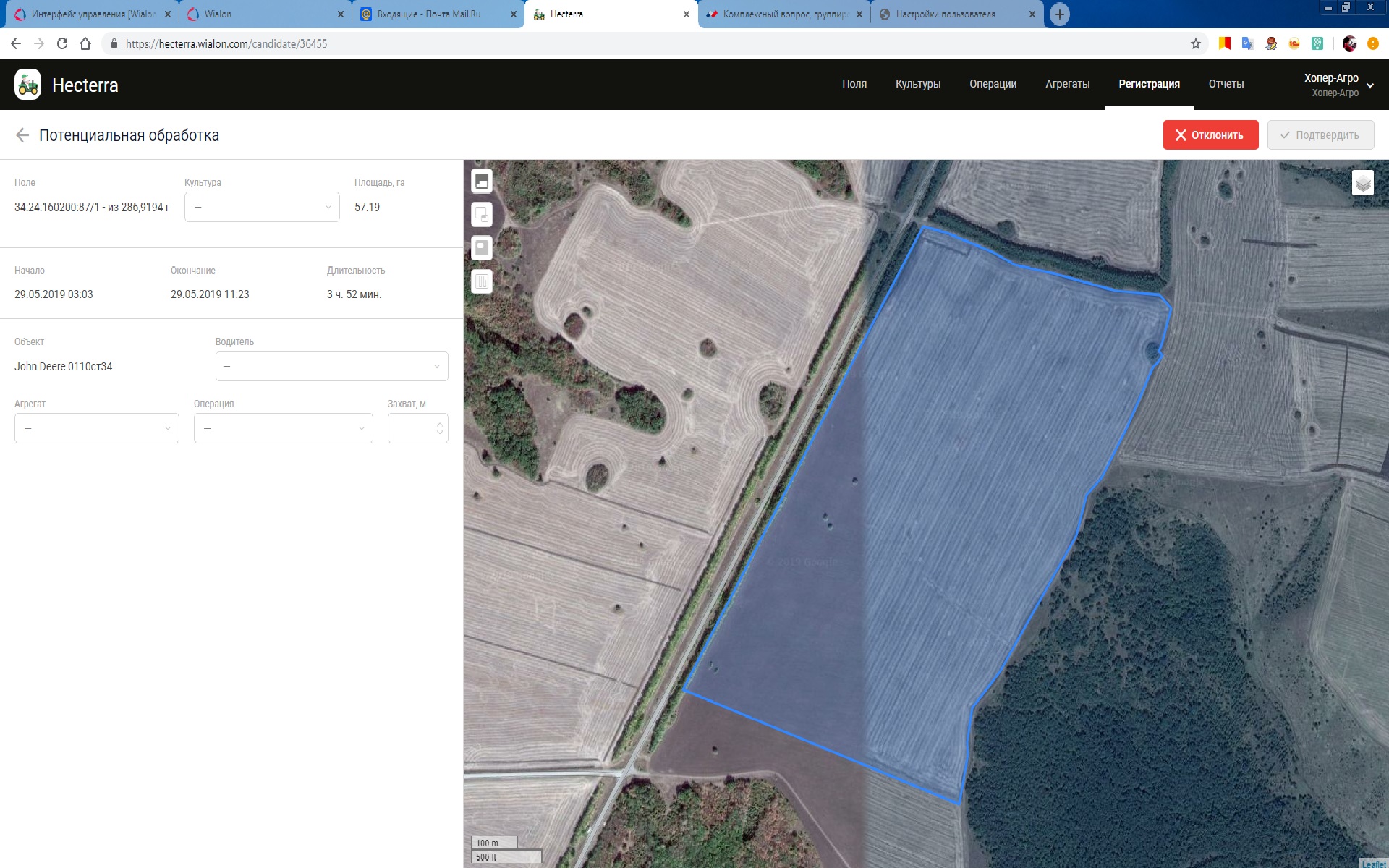
Task: Open a new browser tab
Action: (x=1059, y=14)
